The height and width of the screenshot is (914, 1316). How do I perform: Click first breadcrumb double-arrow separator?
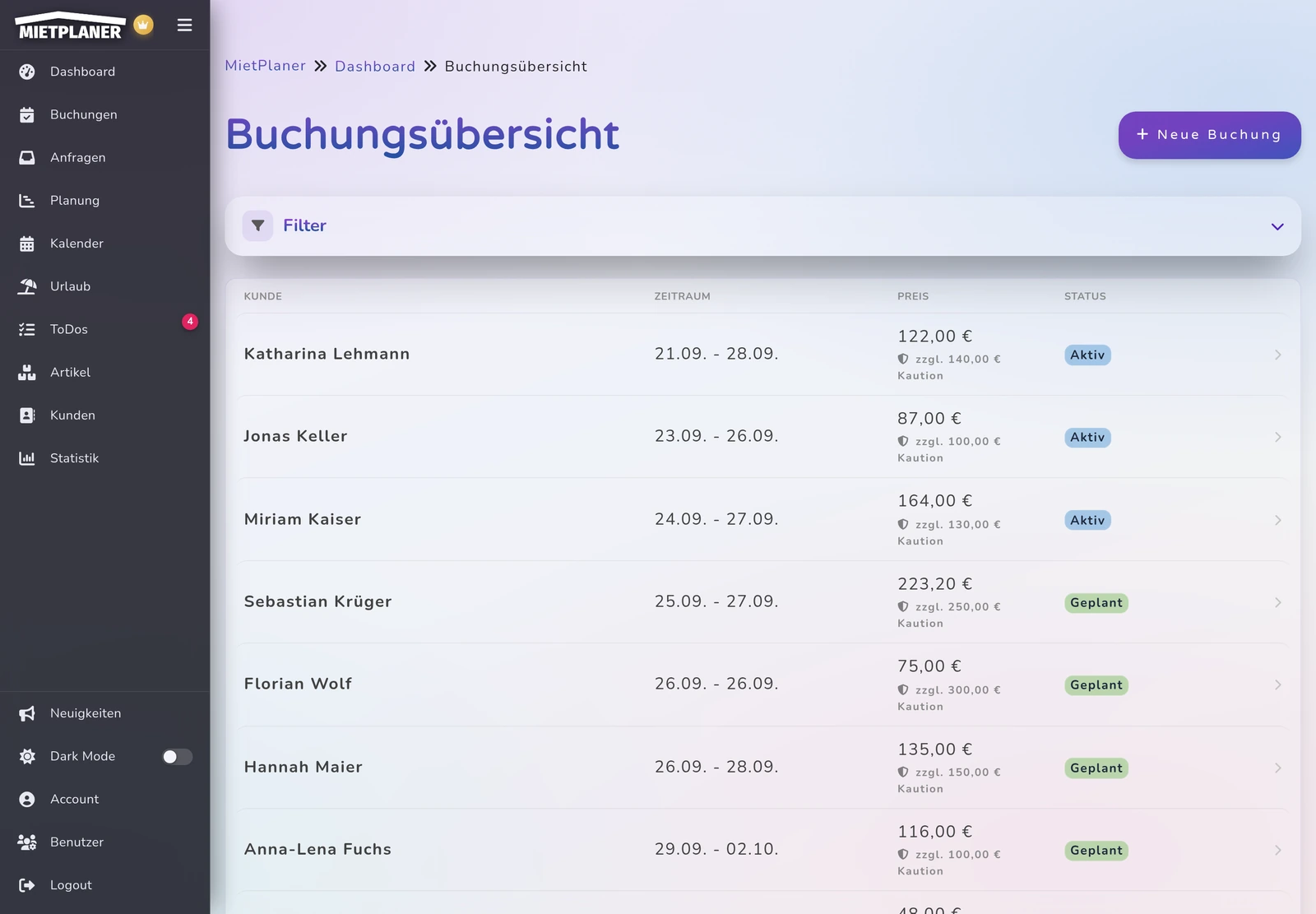tap(321, 66)
